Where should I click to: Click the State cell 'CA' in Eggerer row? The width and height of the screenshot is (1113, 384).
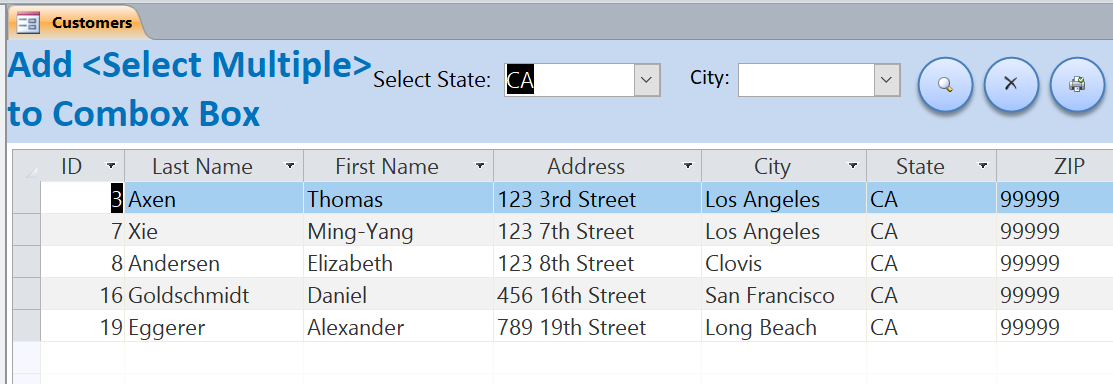(x=931, y=327)
